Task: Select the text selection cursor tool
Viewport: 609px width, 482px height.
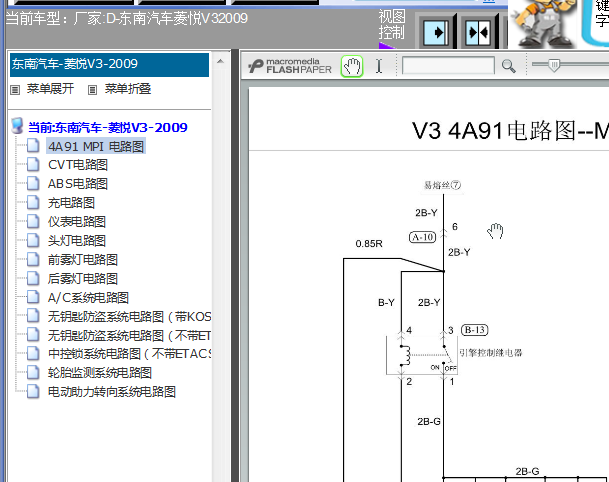Action: point(378,66)
